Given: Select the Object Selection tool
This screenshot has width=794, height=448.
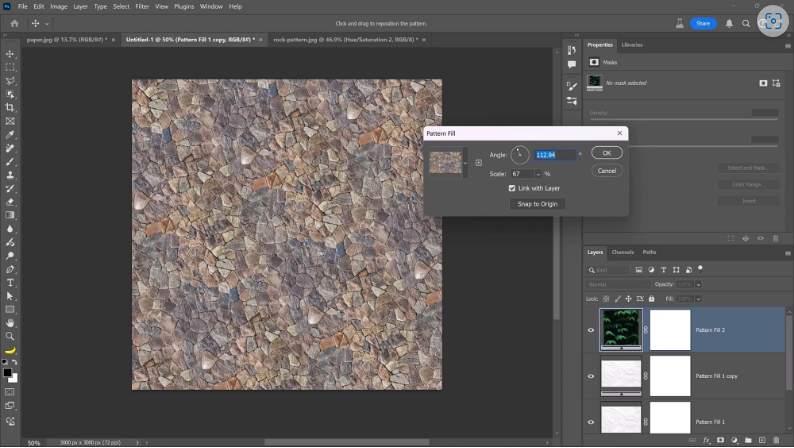Looking at the screenshot, I should click(10, 94).
